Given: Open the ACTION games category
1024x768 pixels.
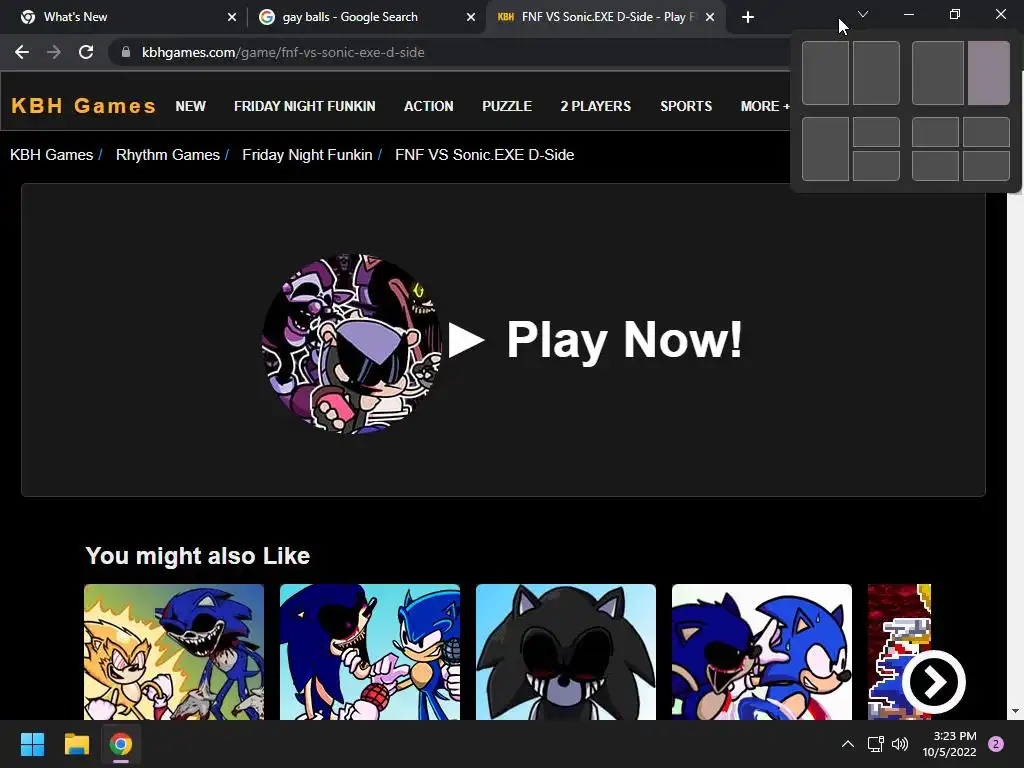Looking at the screenshot, I should (x=428, y=106).
